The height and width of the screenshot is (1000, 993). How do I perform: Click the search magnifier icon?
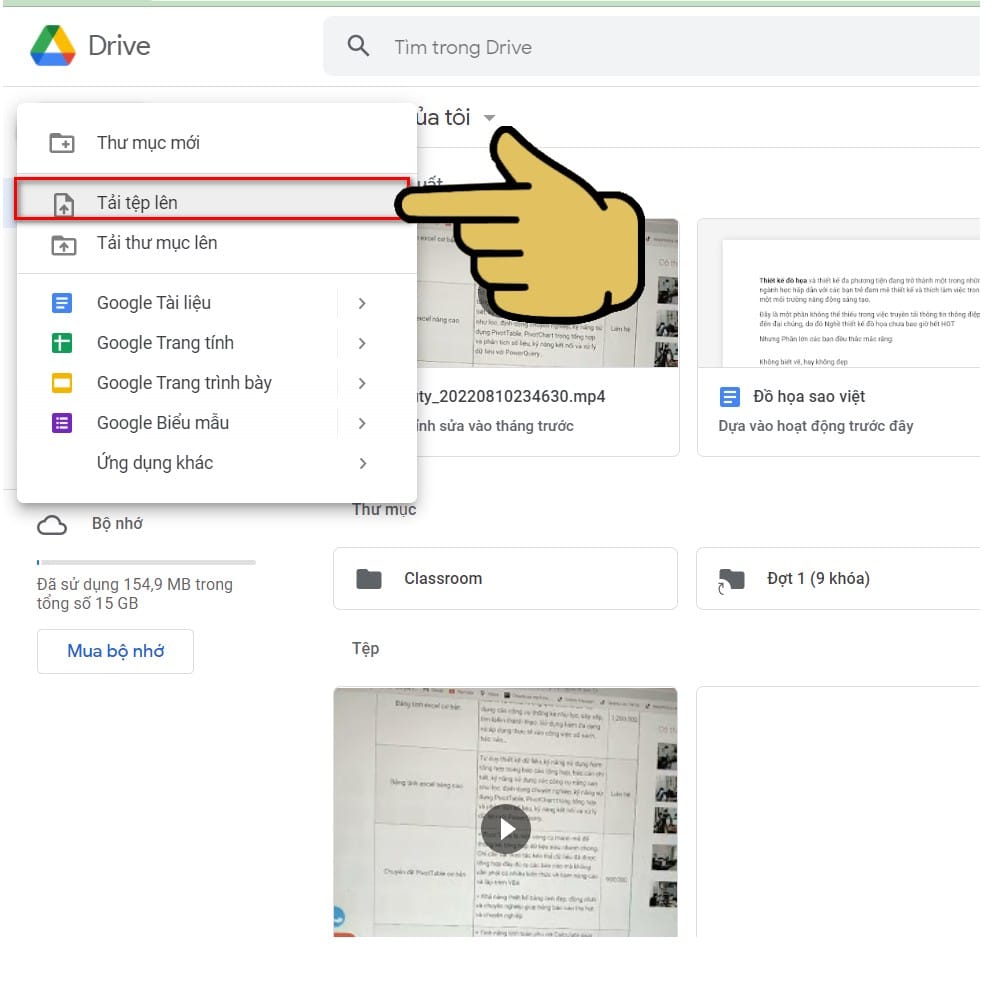(358, 46)
